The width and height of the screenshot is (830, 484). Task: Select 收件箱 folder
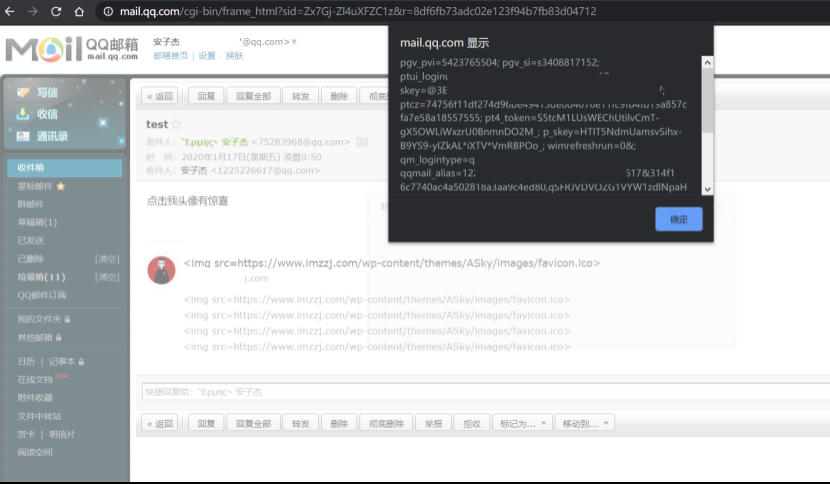click(x=65, y=167)
